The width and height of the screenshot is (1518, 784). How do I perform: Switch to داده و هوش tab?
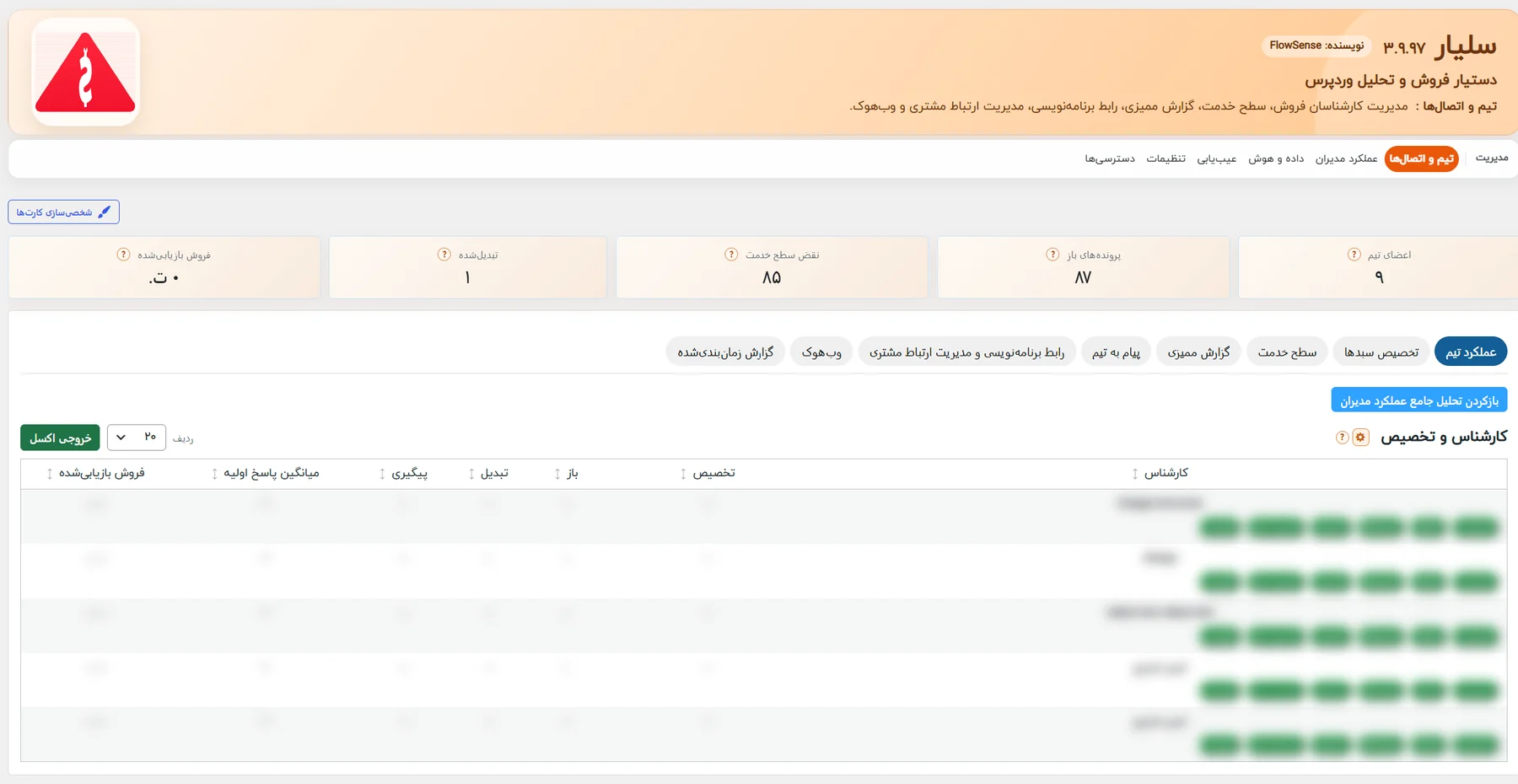click(x=1276, y=158)
